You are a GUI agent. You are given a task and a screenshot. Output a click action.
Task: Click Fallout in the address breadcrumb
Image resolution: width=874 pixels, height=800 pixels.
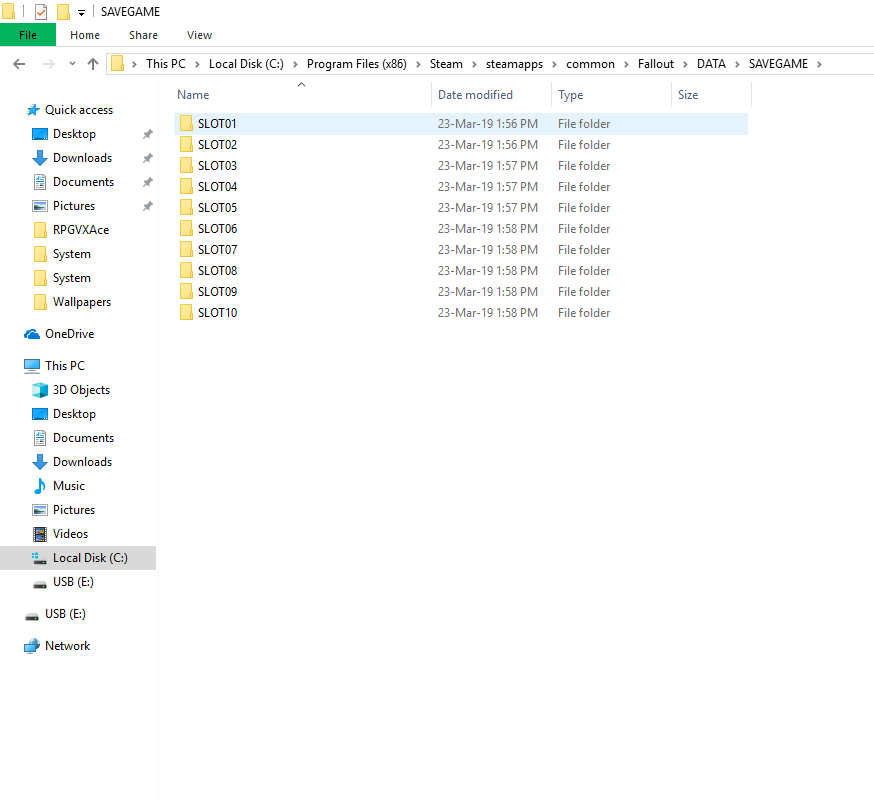click(656, 64)
